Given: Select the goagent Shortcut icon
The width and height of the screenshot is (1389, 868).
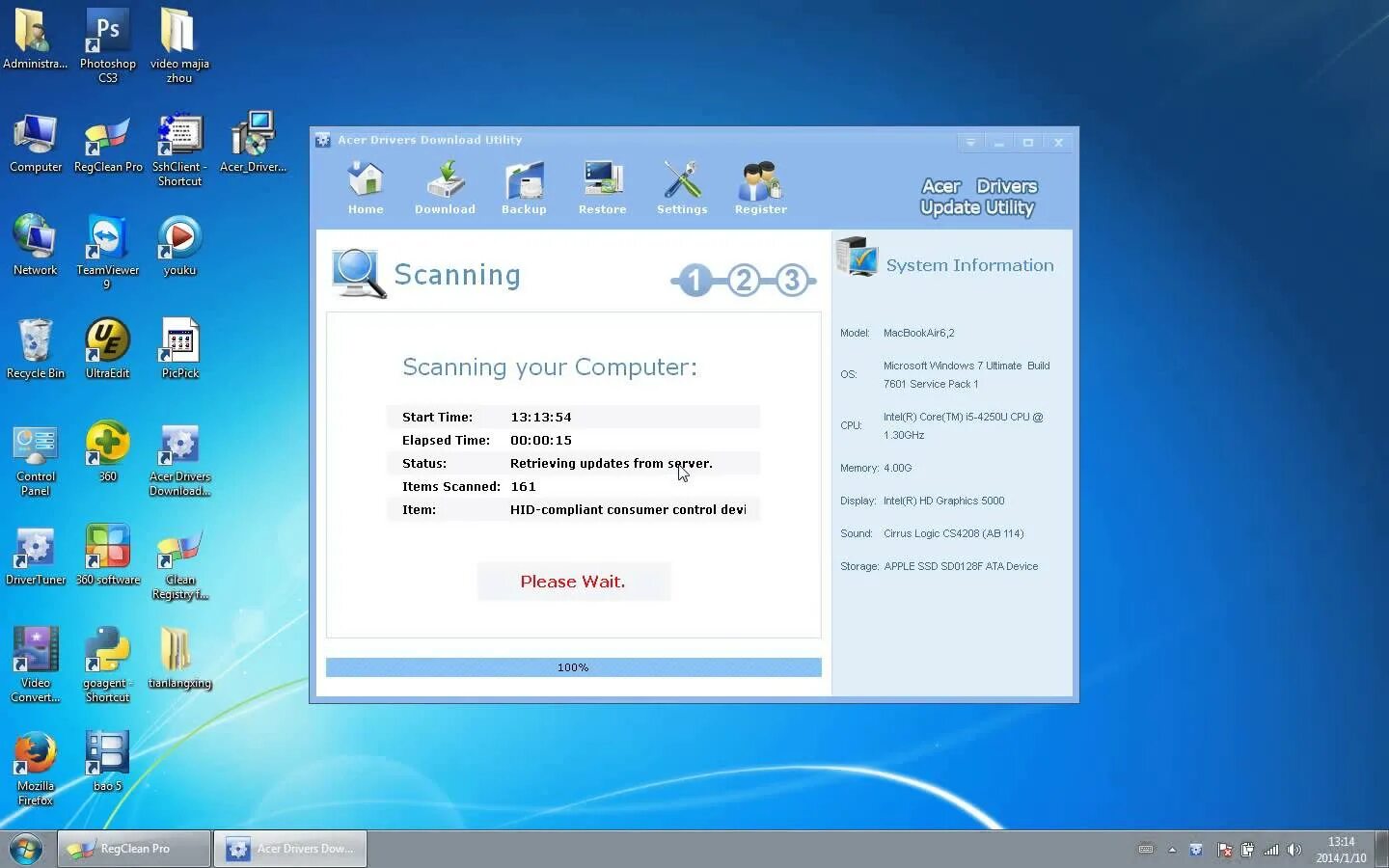Looking at the screenshot, I should click(107, 665).
